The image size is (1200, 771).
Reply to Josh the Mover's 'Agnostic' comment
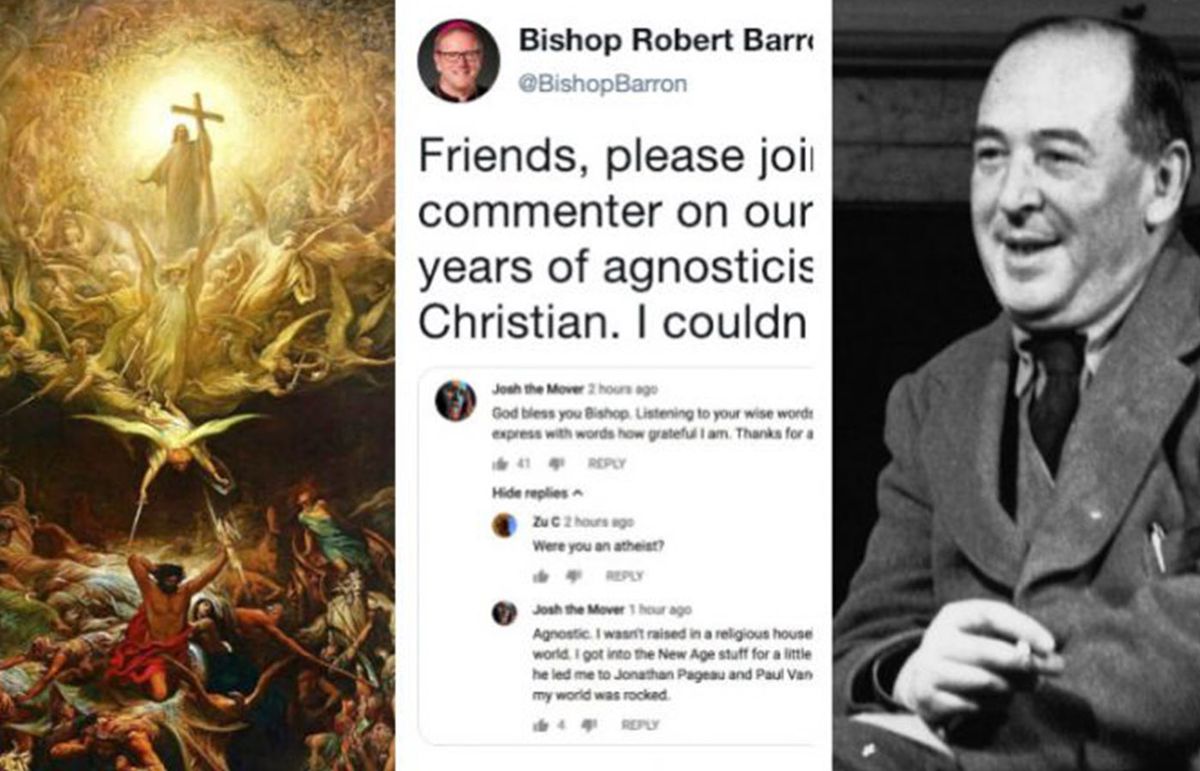coord(640,724)
